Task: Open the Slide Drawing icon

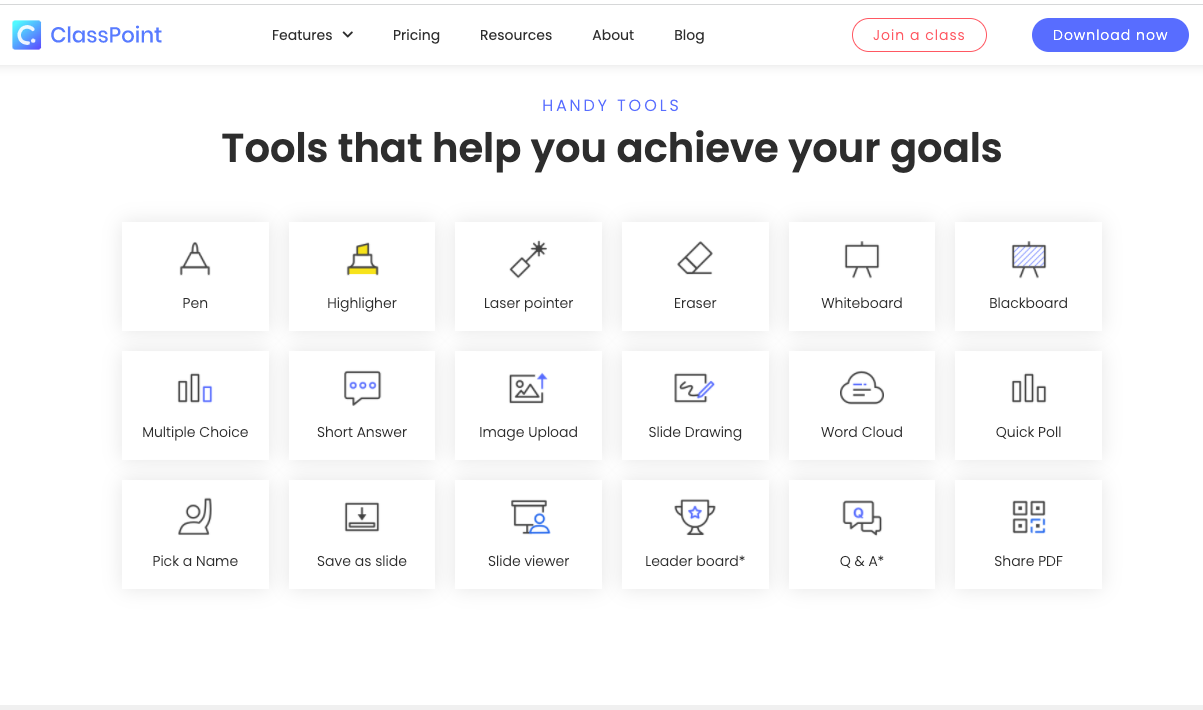Action: (x=695, y=388)
